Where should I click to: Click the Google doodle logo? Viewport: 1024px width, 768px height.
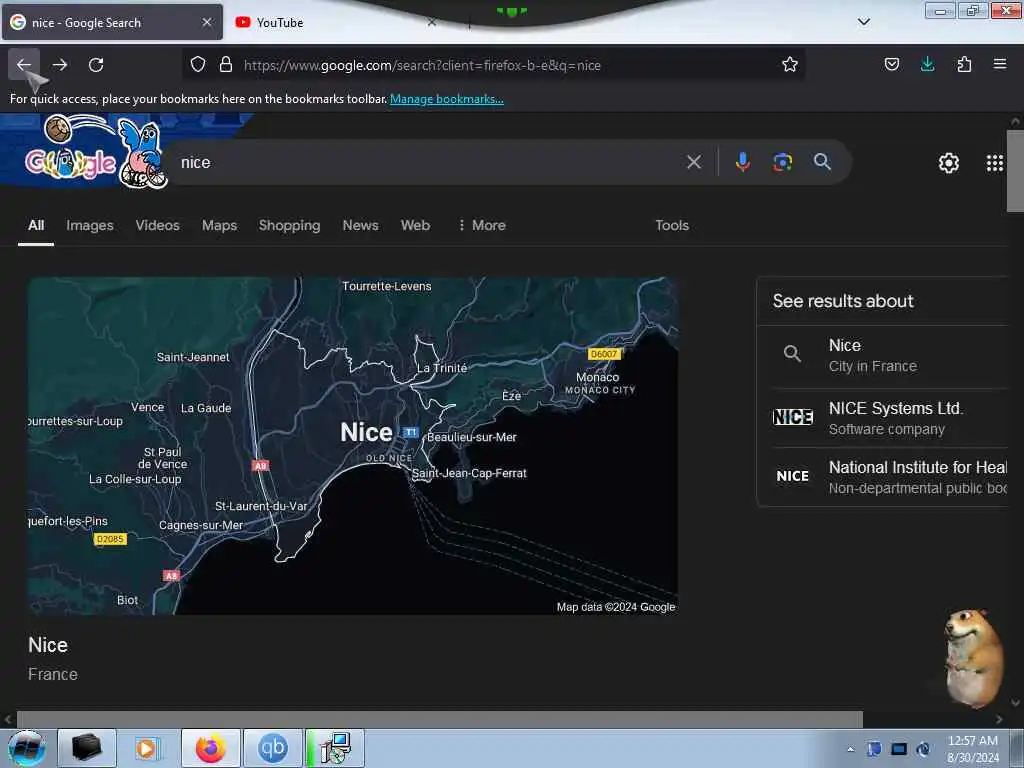pyautogui.click(x=95, y=152)
